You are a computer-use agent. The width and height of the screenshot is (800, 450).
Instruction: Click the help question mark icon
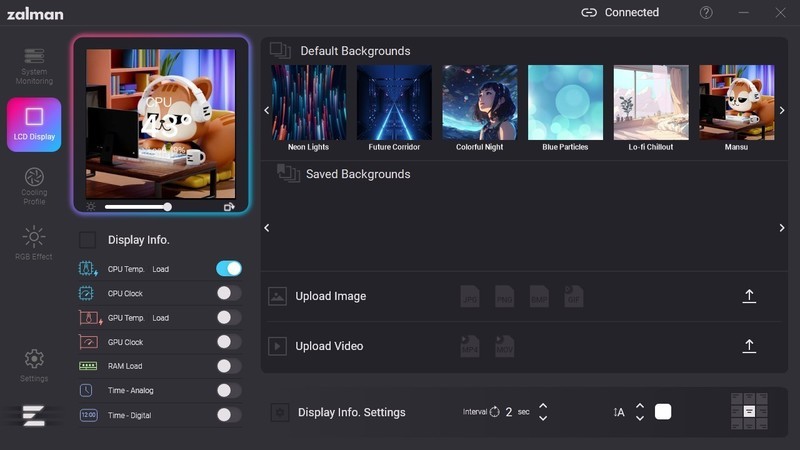coord(706,13)
